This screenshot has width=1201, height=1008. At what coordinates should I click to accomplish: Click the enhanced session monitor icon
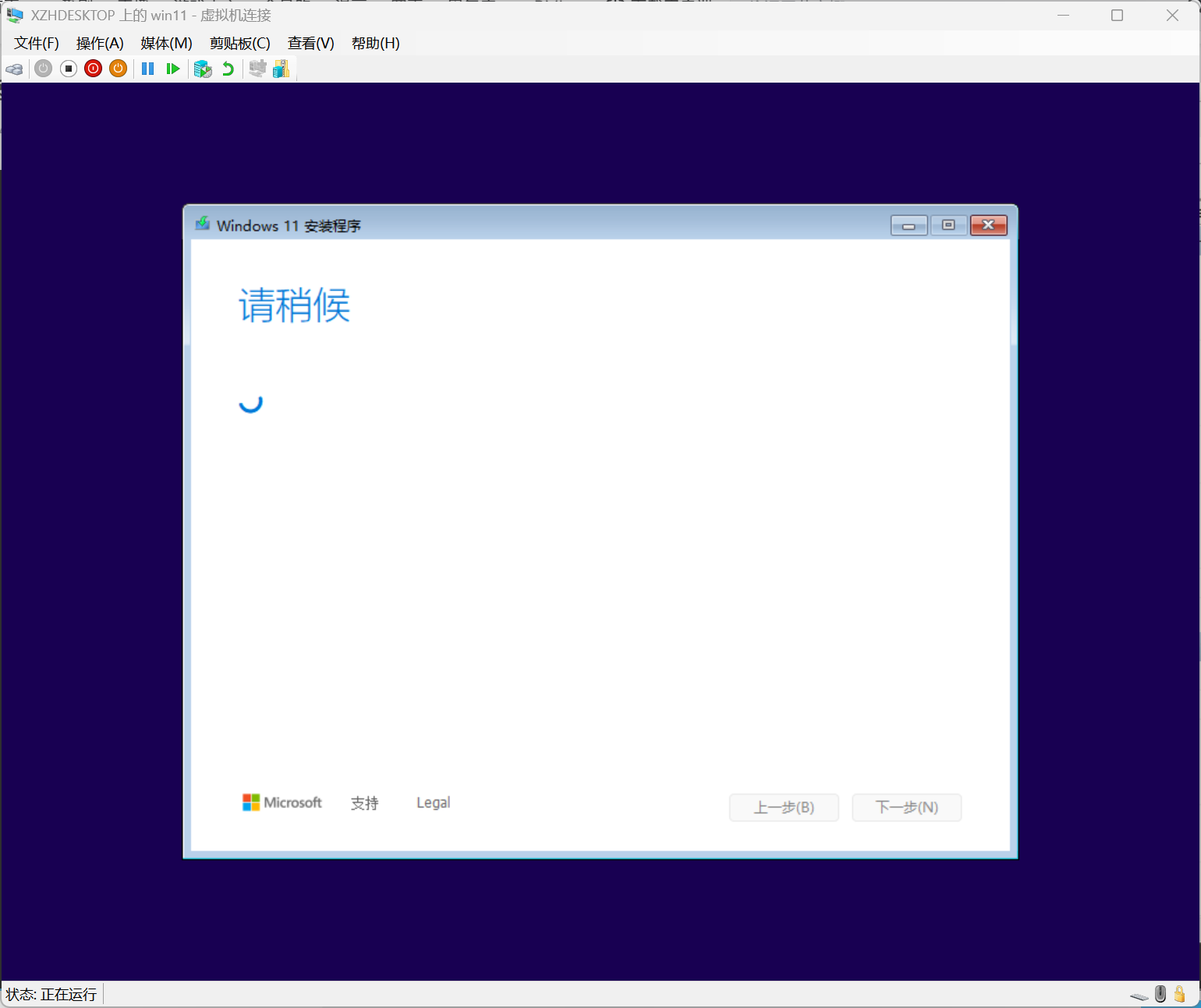(257, 69)
